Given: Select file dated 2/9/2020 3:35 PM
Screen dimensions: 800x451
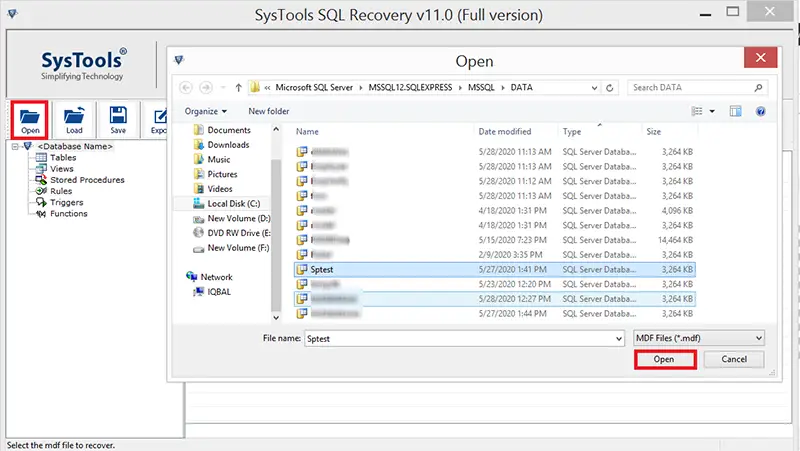Looking at the screenshot, I should (x=494, y=255).
